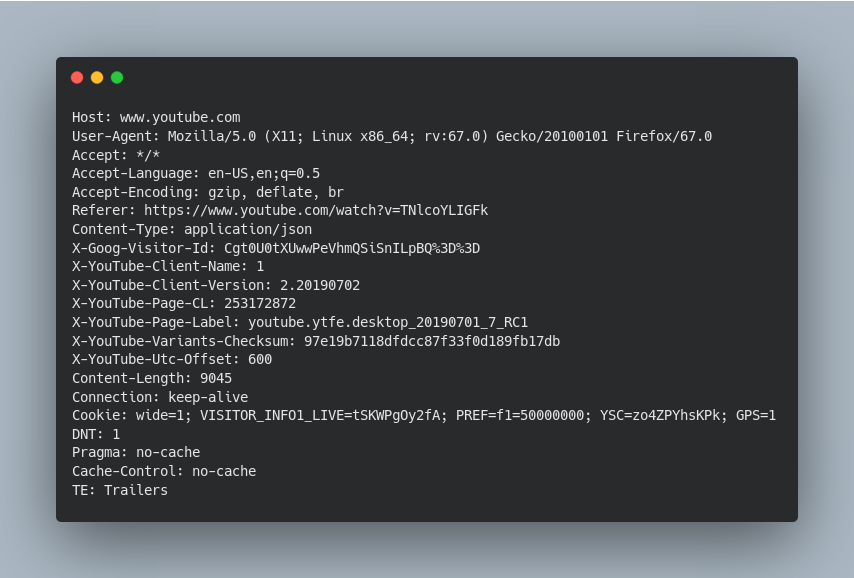Click the Content-Length: 9045 line
The height and width of the screenshot is (578, 854).
(152, 378)
